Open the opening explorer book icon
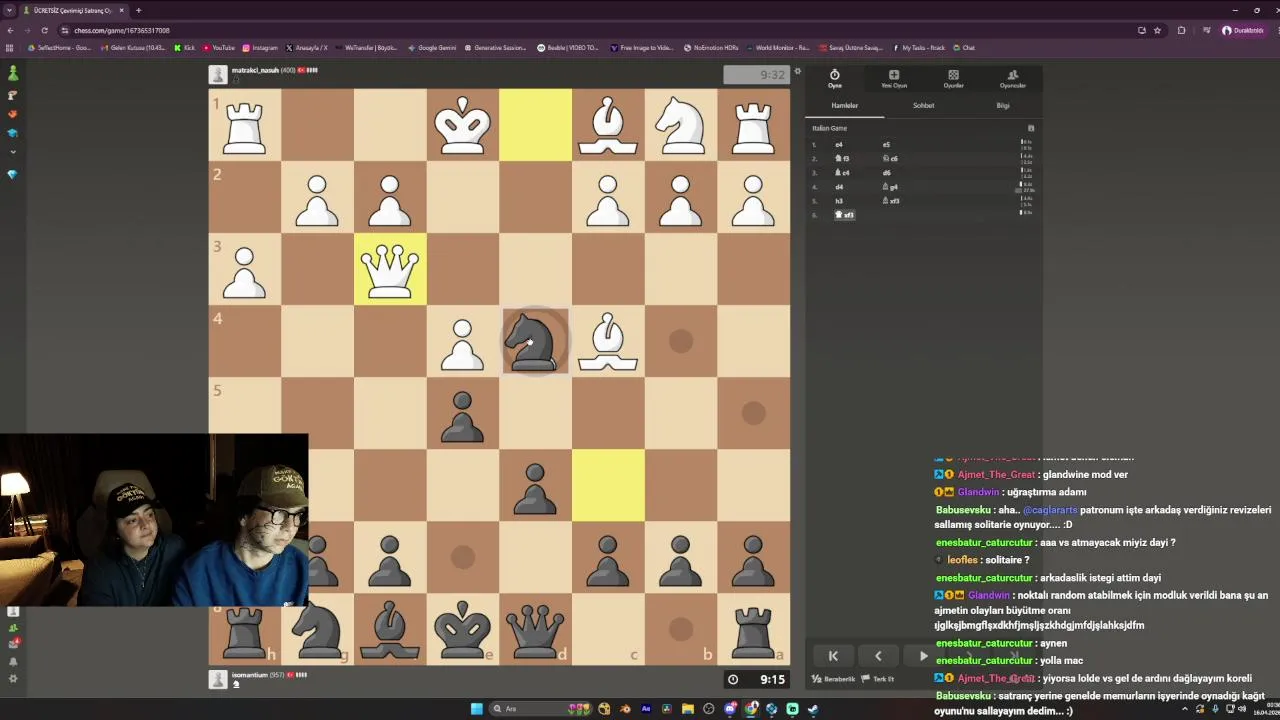The height and width of the screenshot is (720, 1280). [x=1031, y=128]
